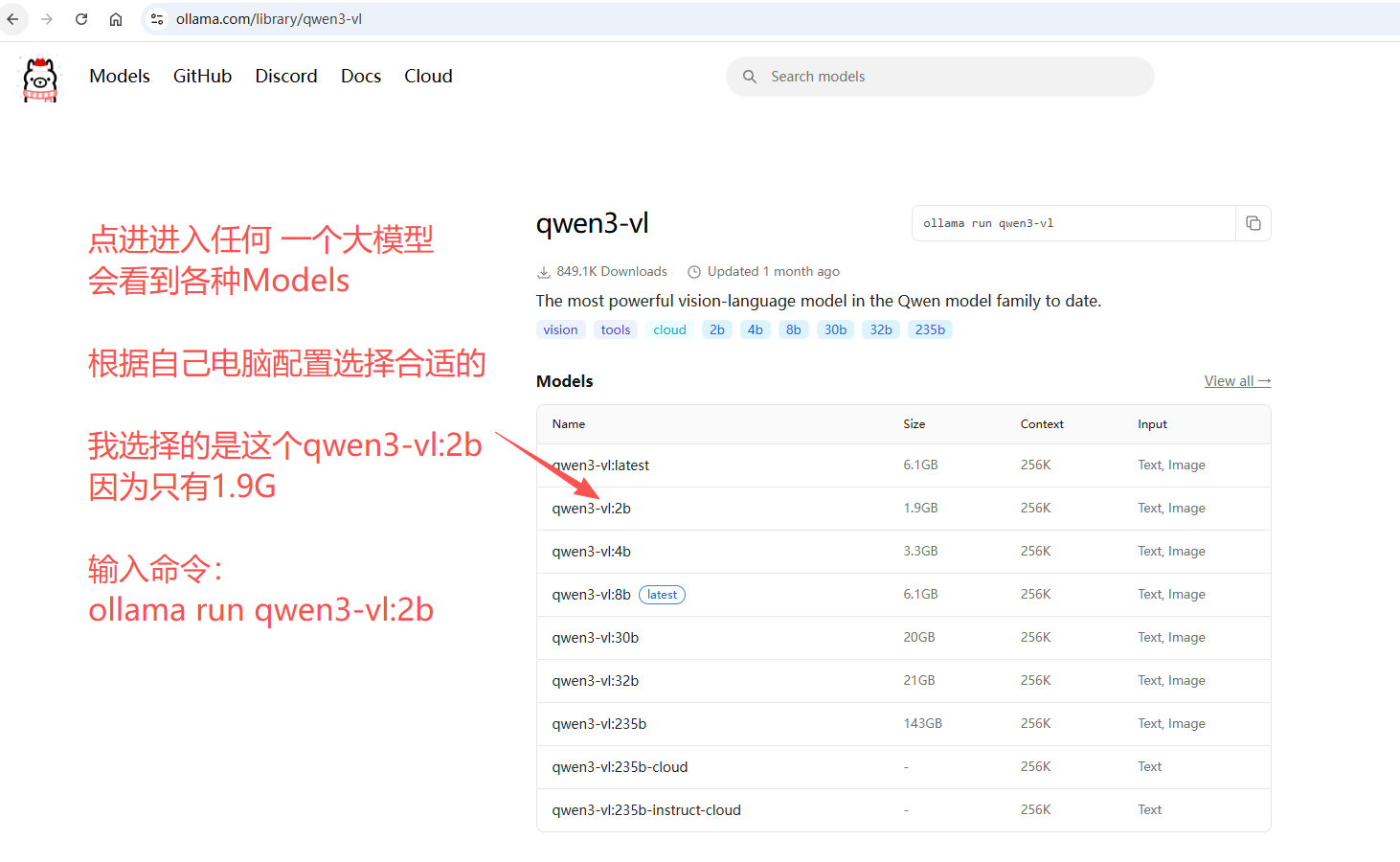This screenshot has height=862, width=1400.
Task: Select the ollama run qwen3-vl command box
Action: (x=1073, y=223)
